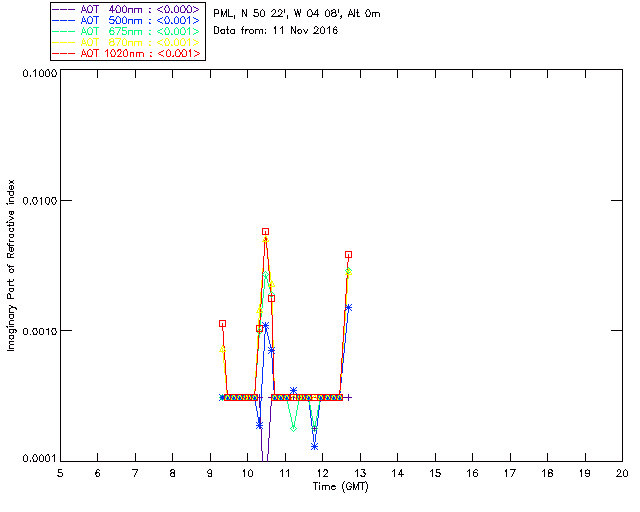Click the 0.1000 y-axis tick label
The image size is (640, 512).
pyautogui.click(x=39, y=73)
